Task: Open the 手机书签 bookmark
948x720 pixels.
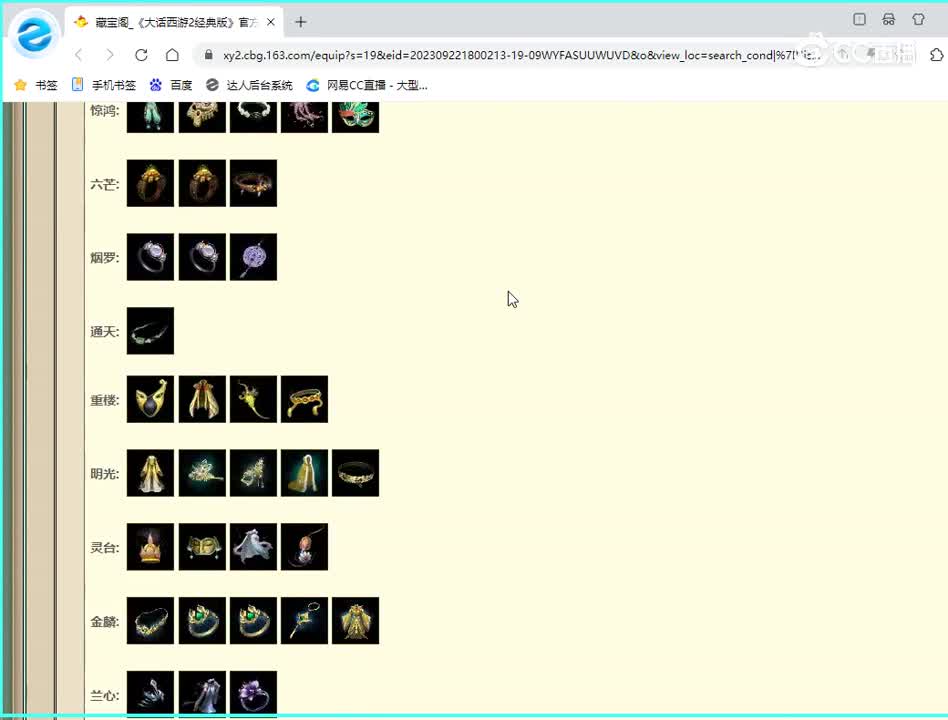Action: coord(104,85)
